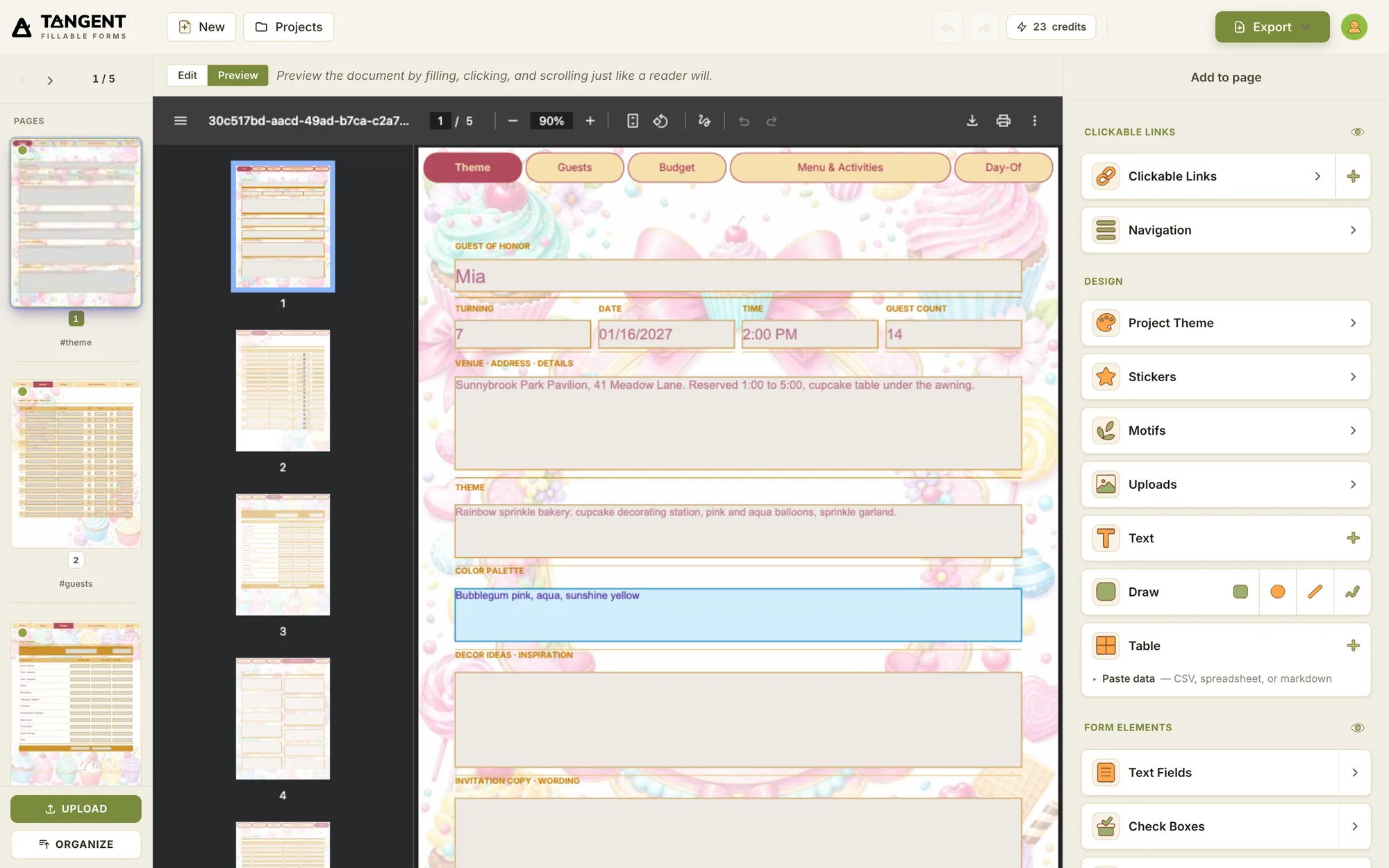Click the undo arrow in top bar
Screen dimensions: 1389x868
click(x=947, y=28)
